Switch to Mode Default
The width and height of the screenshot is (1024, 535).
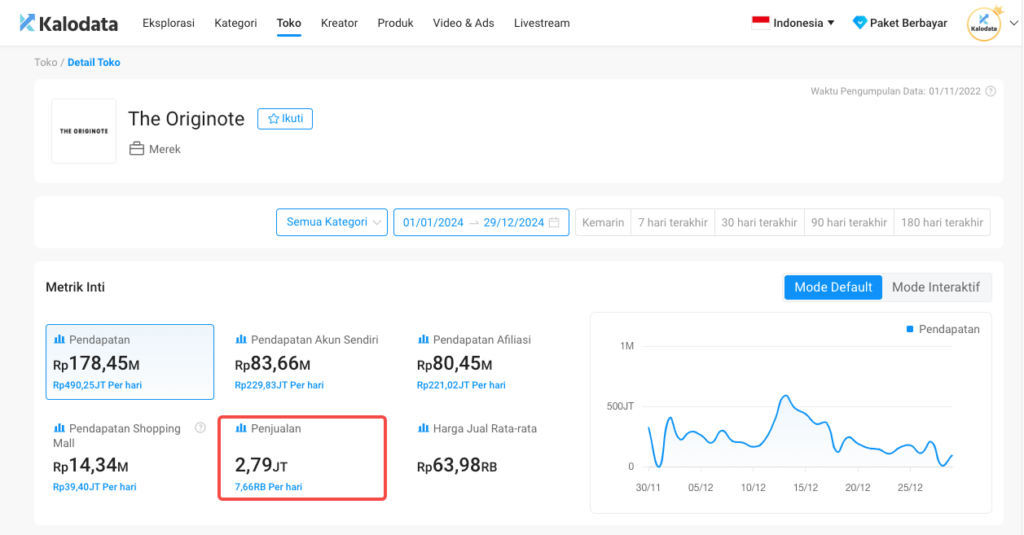click(x=833, y=287)
